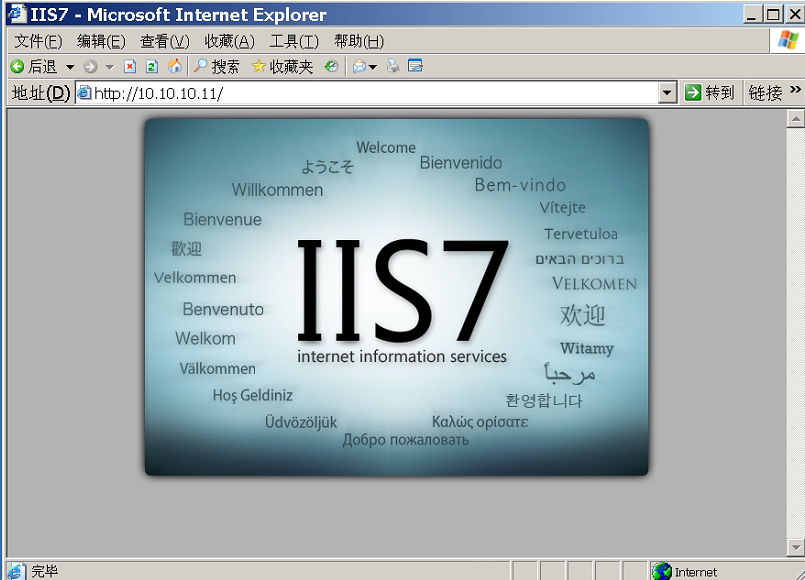The width and height of the screenshot is (805, 580).
Task: Open the 收藏(A) menu
Action: pyautogui.click(x=229, y=41)
